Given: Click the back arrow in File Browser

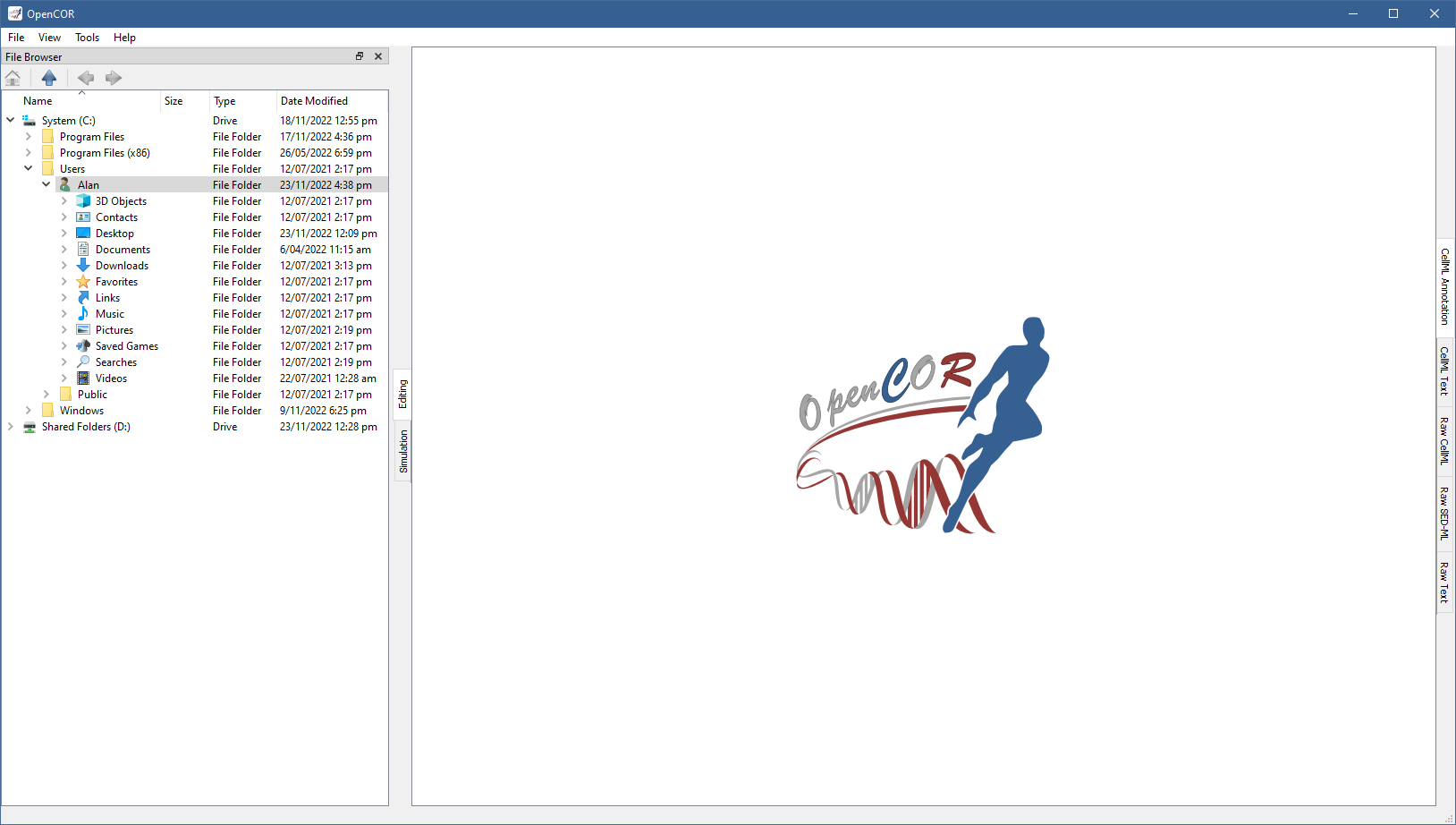Looking at the screenshot, I should 86,78.
